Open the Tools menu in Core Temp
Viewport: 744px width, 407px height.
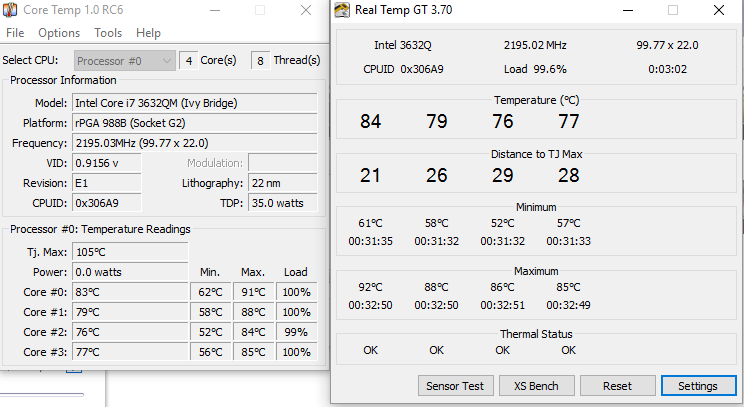pyautogui.click(x=108, y=33)
